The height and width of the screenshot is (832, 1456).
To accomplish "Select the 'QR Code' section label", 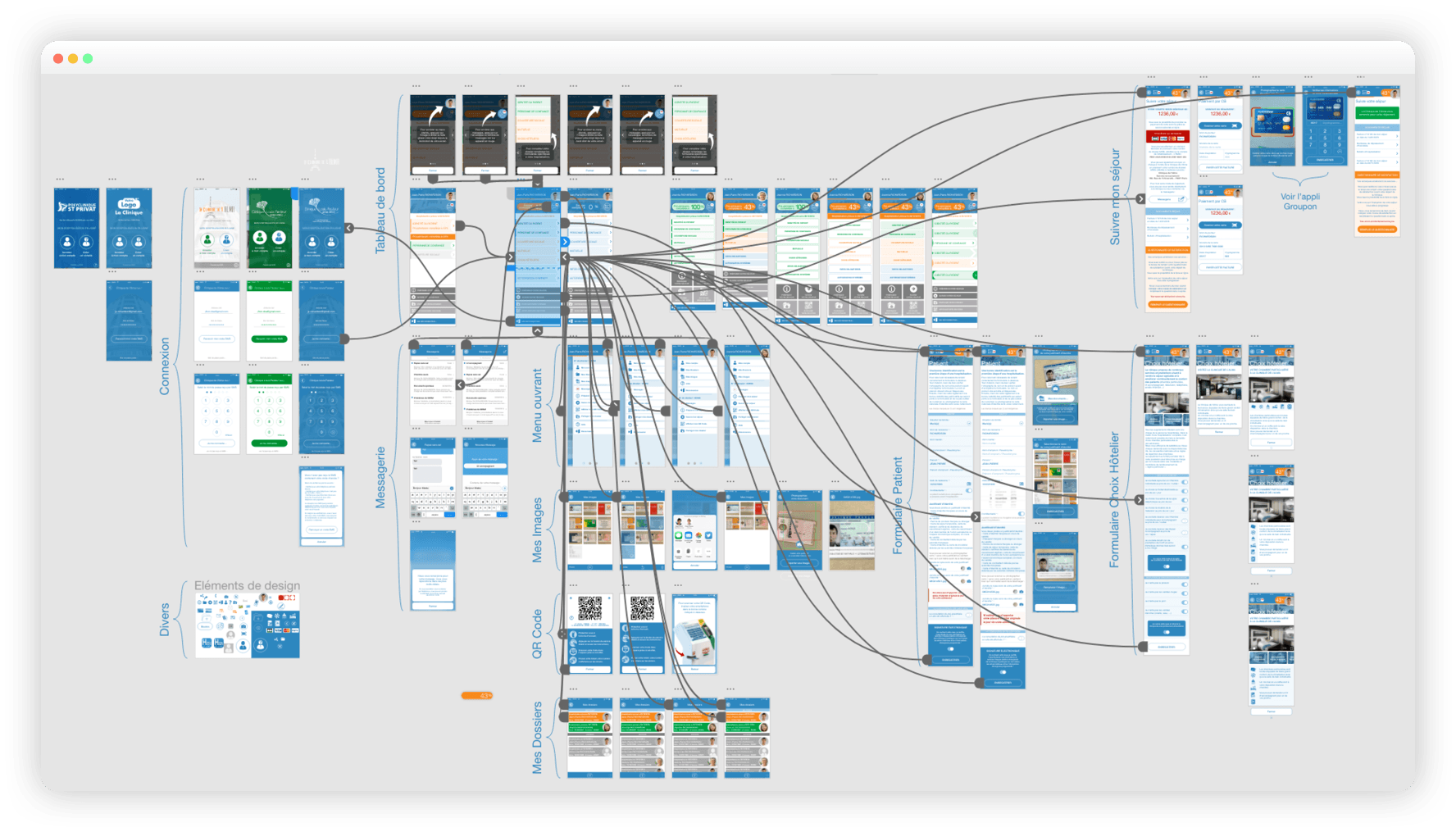I will pyautogui.click(x=537, y=634).
